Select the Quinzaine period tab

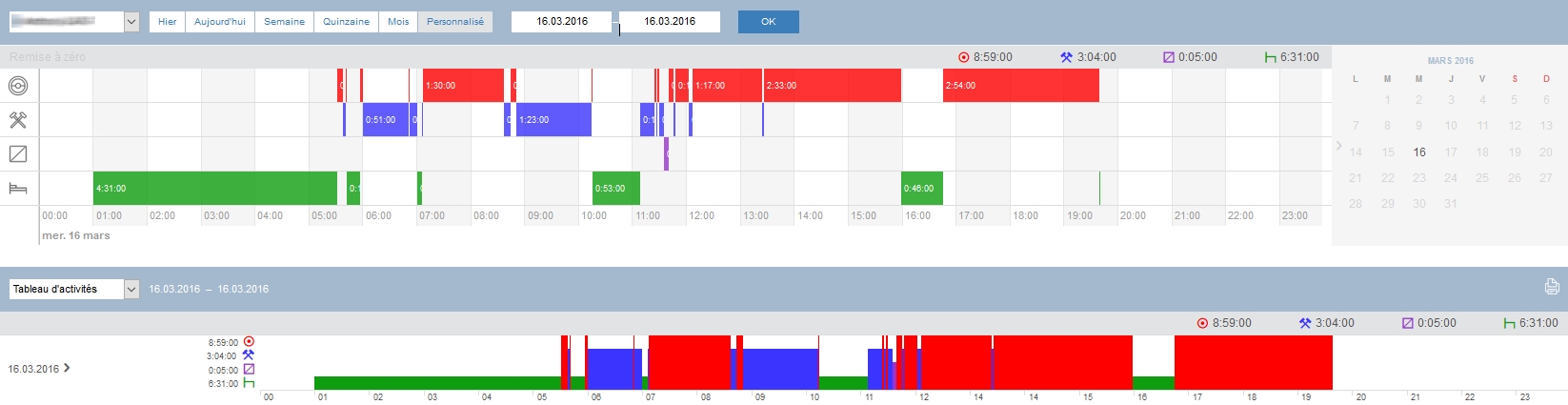[x=346, y=22]
